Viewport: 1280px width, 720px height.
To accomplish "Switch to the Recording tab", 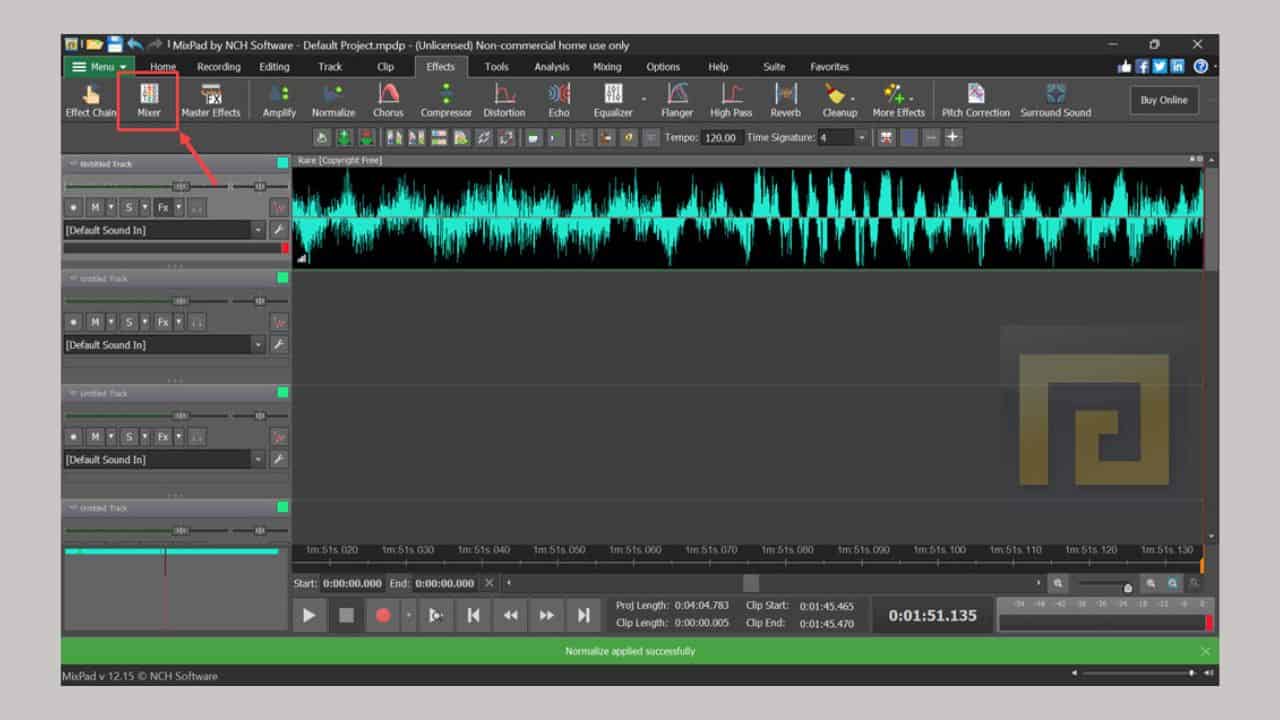I will tap(218, 67).
